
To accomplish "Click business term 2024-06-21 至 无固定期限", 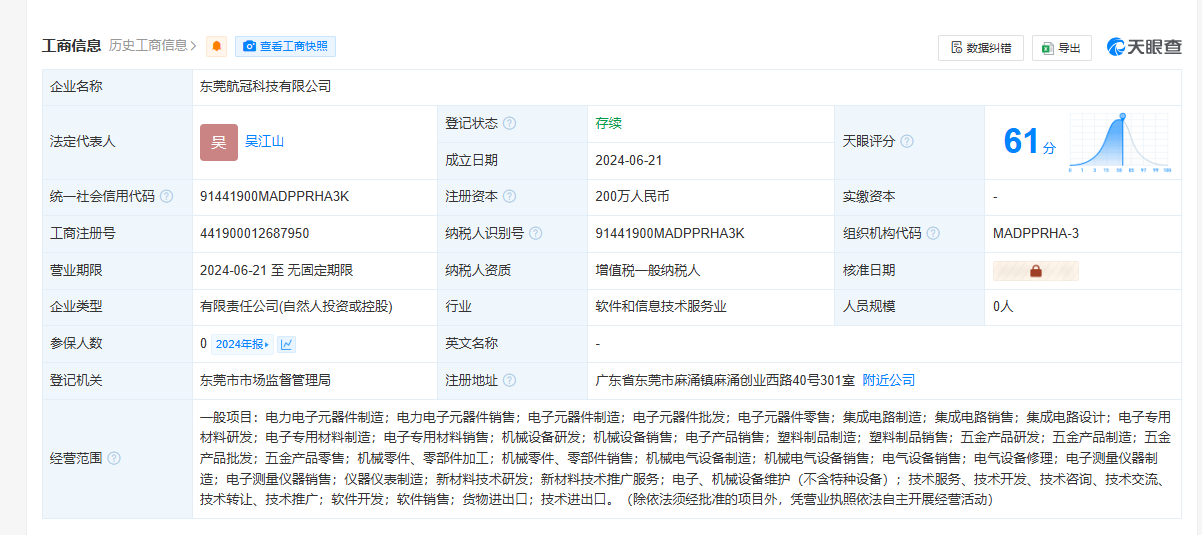I will (x=276, y=270).
